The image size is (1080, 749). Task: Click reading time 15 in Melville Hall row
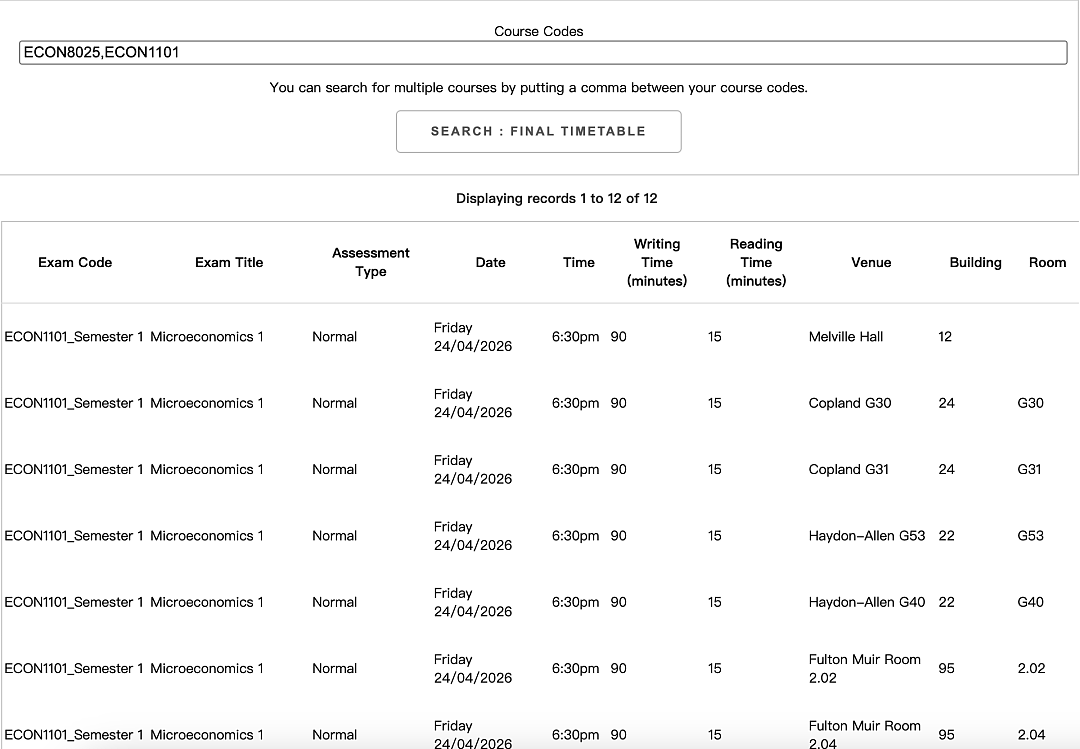click(x=715, y=337)
